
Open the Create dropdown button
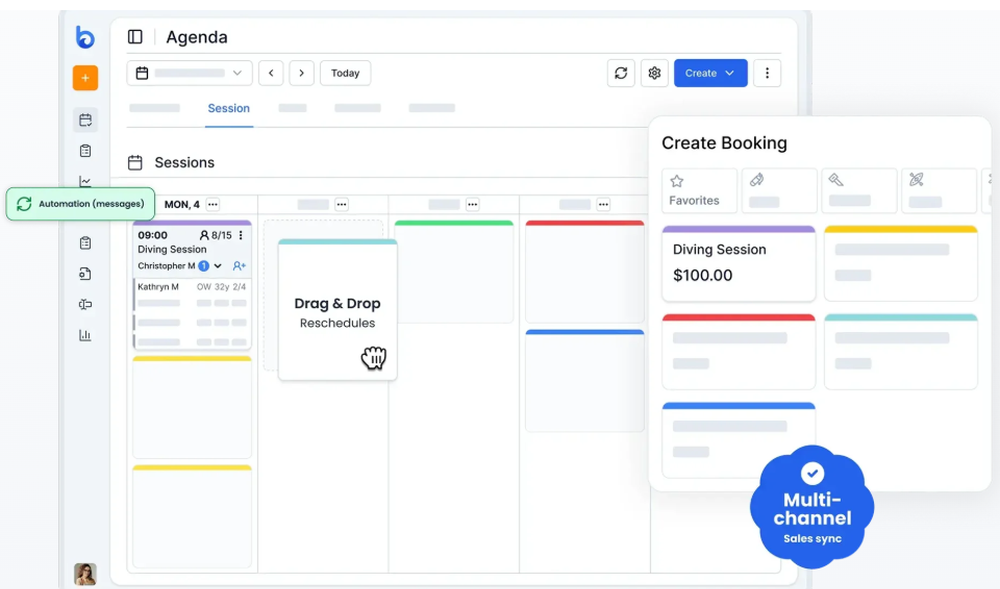(x=710, y=73)
